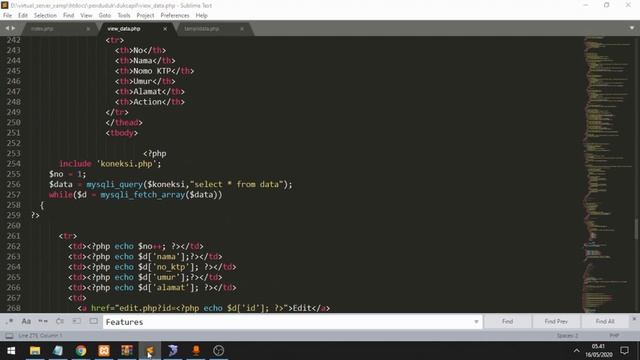640x360 pixels.
Task: Show hidden system tray icons
Action: point(576,351)
